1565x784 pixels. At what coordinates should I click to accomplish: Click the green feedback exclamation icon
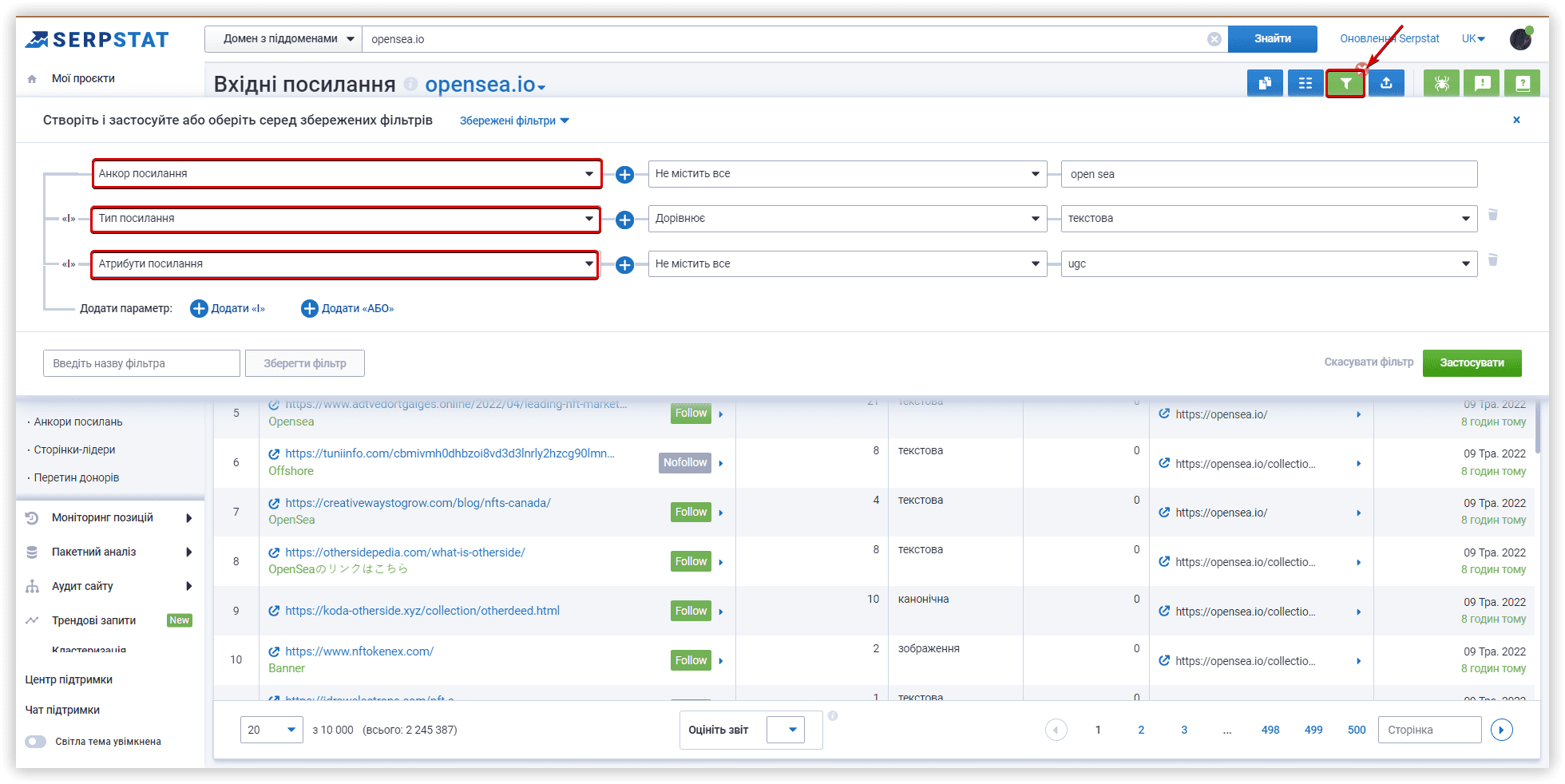pos(1482,83)
